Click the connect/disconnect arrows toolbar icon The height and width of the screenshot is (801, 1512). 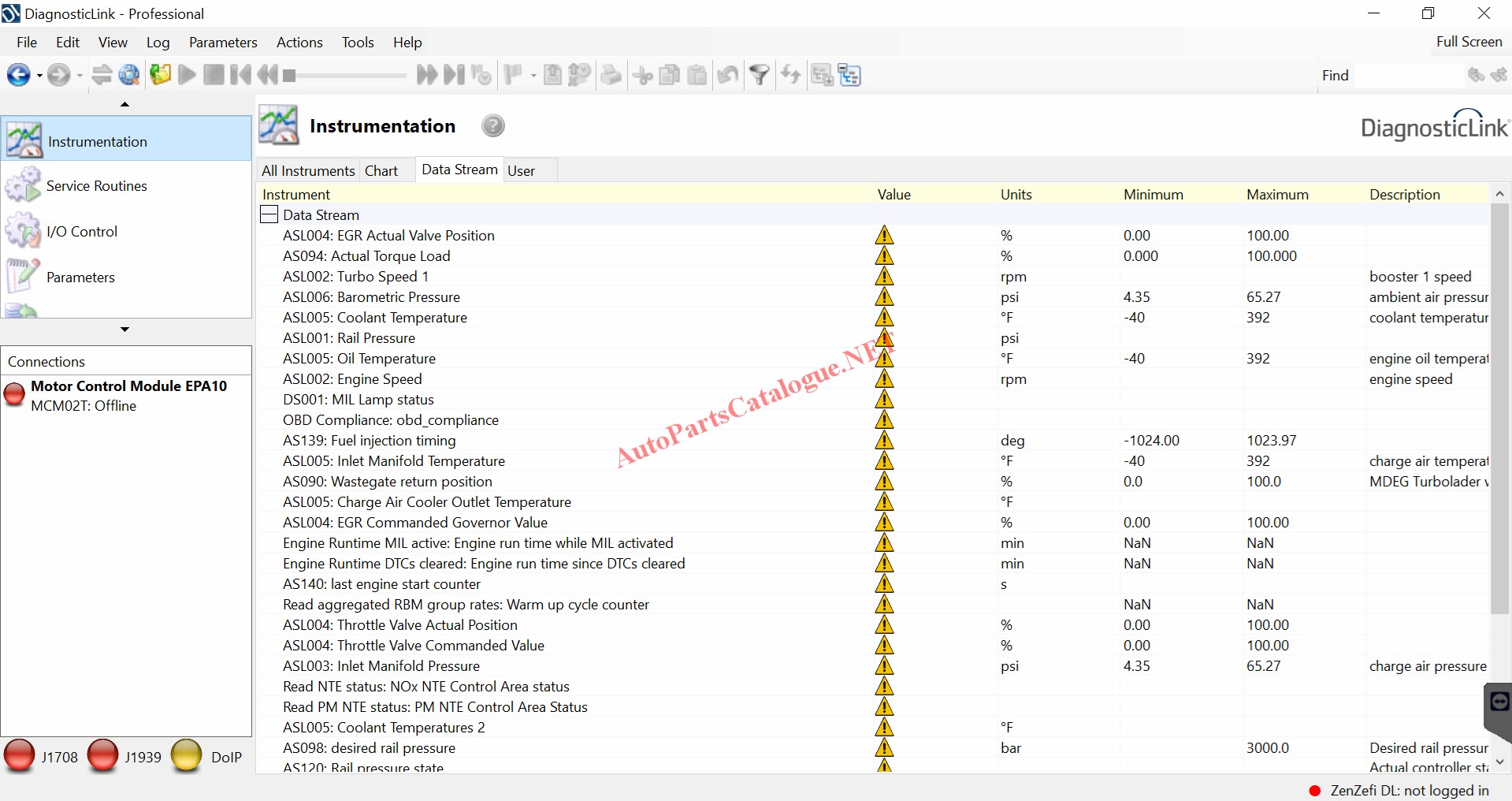[102, 76]
